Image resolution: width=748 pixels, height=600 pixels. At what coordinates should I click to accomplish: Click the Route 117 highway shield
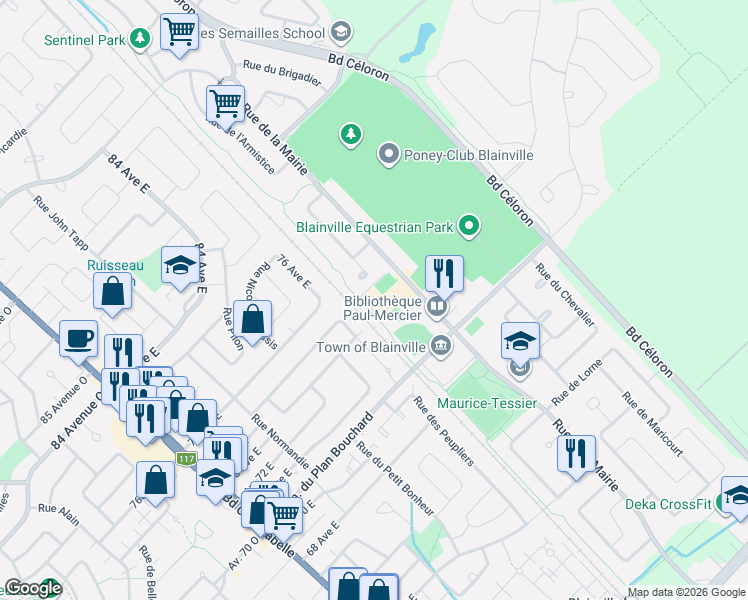tap(186, 459)
